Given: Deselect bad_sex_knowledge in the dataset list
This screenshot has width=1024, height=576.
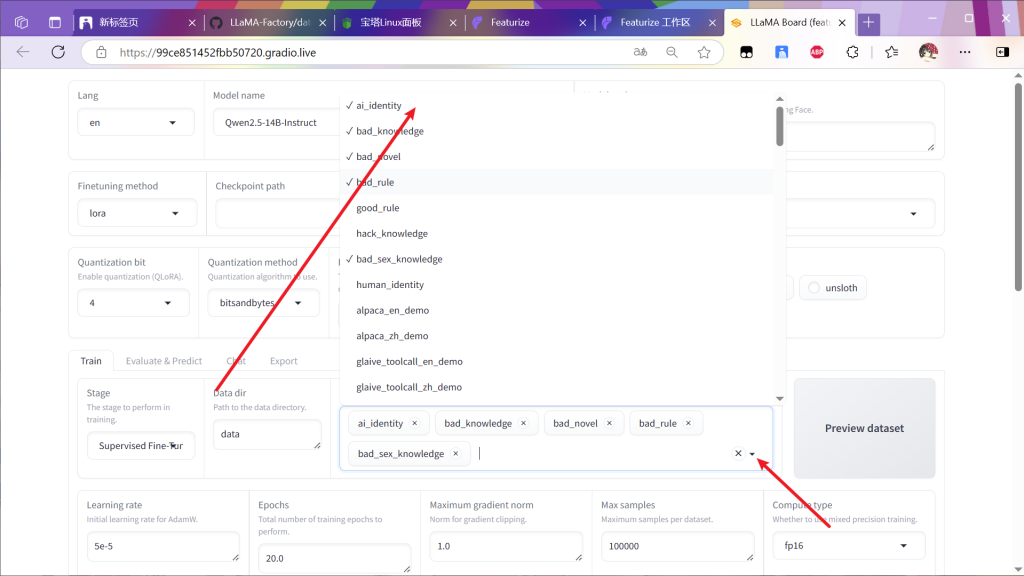Looking at the screenshot, I should [x=556, y=259].
